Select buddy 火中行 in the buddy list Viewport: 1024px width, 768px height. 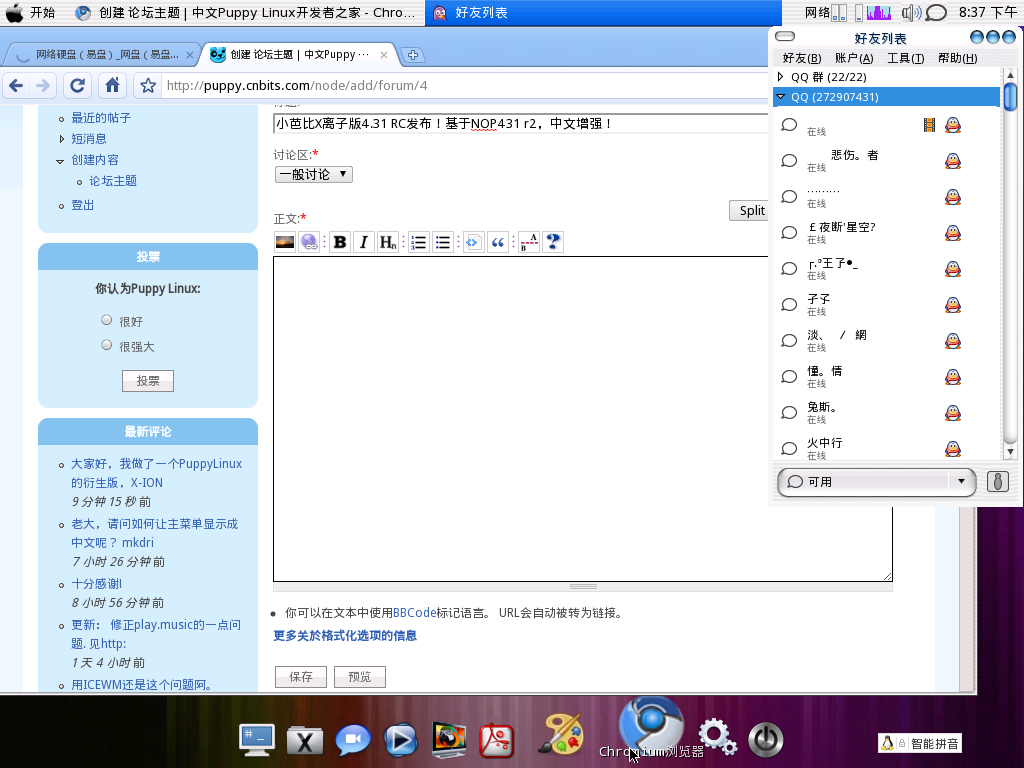[886, 447]
